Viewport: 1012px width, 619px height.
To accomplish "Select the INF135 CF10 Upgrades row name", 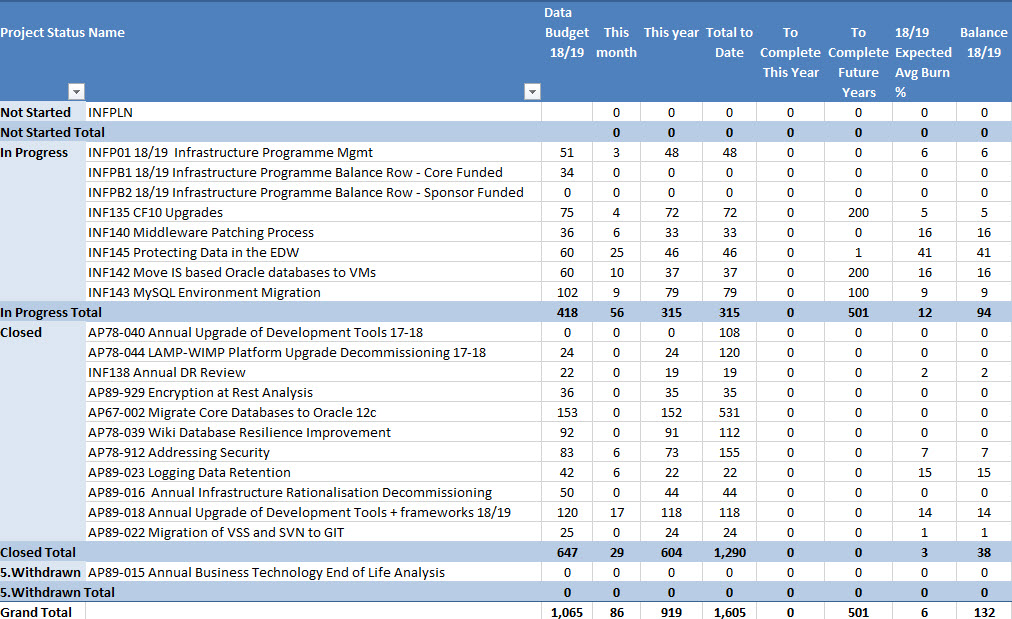I will pyautogui.click(x=156, y=212).
